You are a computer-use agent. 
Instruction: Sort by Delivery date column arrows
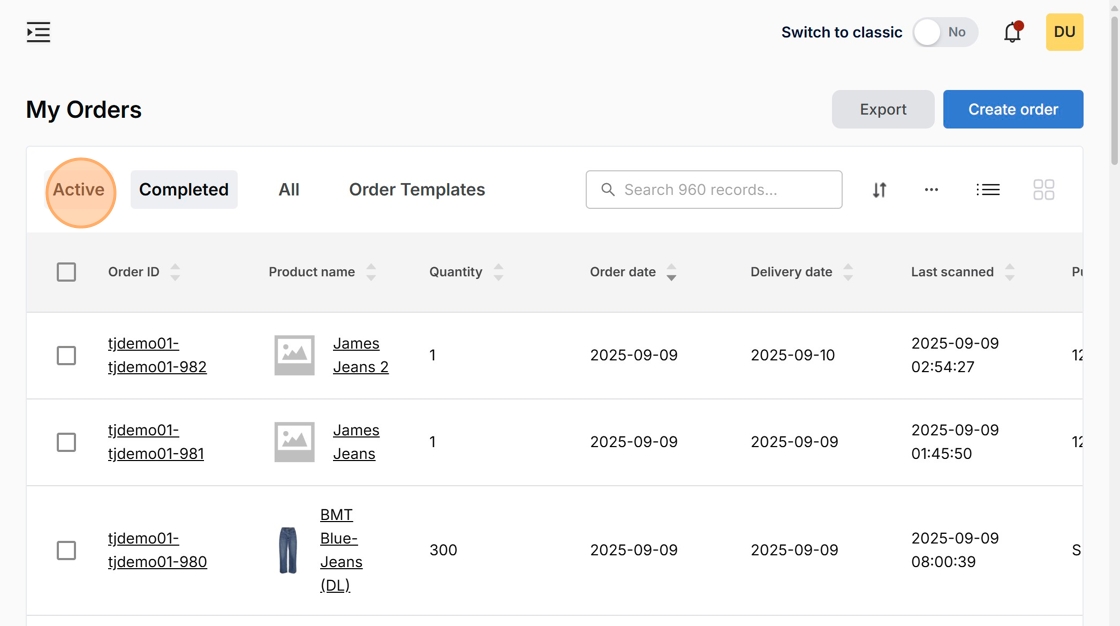coord(848,272)
